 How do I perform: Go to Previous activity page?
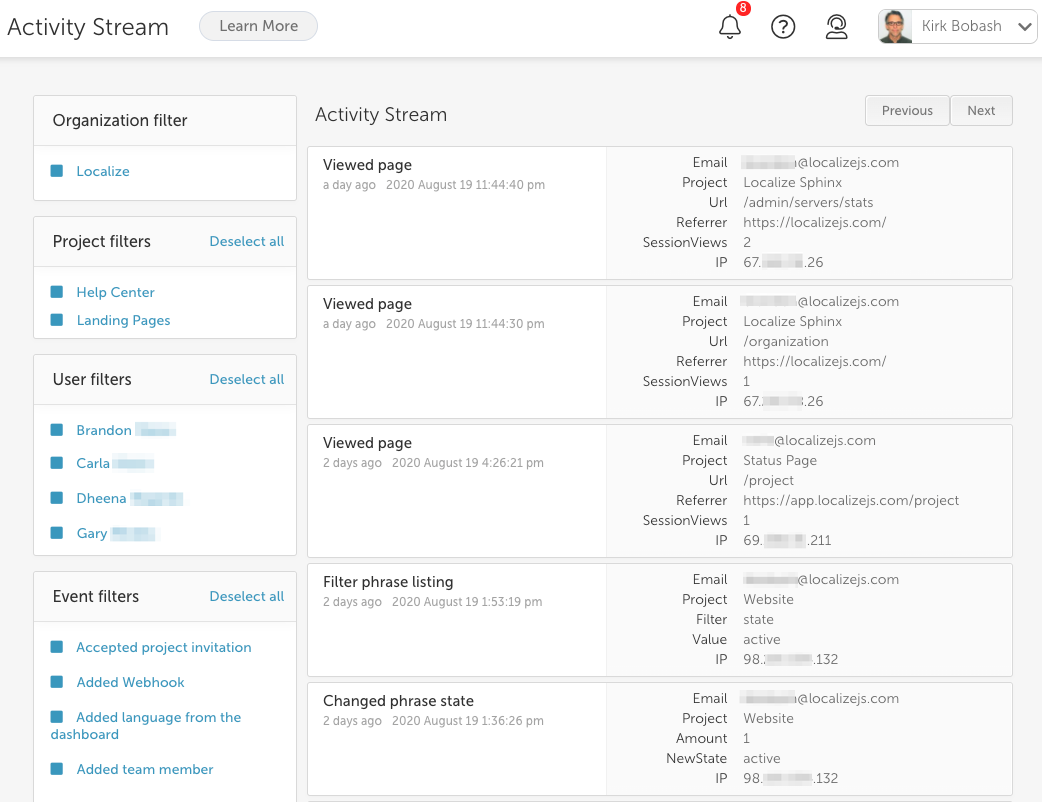[x=907, y=110]
